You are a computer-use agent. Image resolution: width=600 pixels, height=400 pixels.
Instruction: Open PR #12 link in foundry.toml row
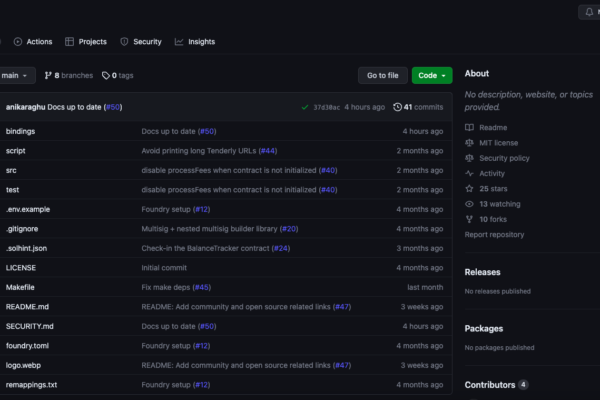pyautogui.click(x=202, y=346)
